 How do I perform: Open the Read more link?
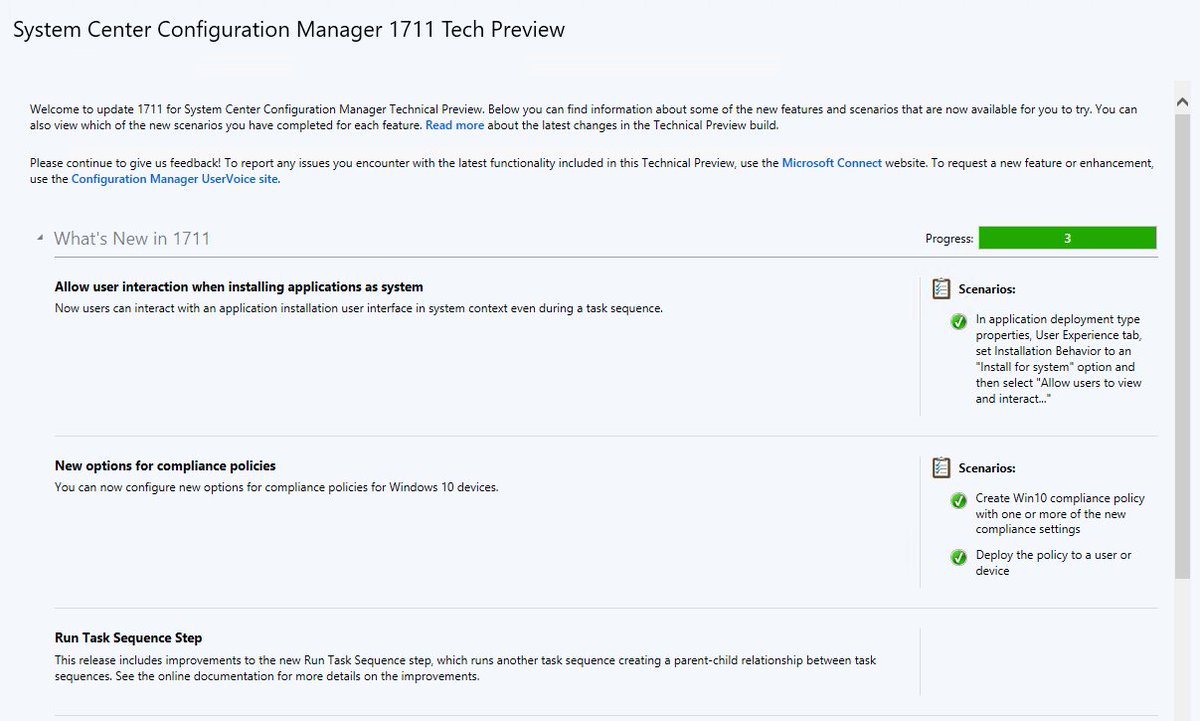pyautogui.click(x=455, y=125)
